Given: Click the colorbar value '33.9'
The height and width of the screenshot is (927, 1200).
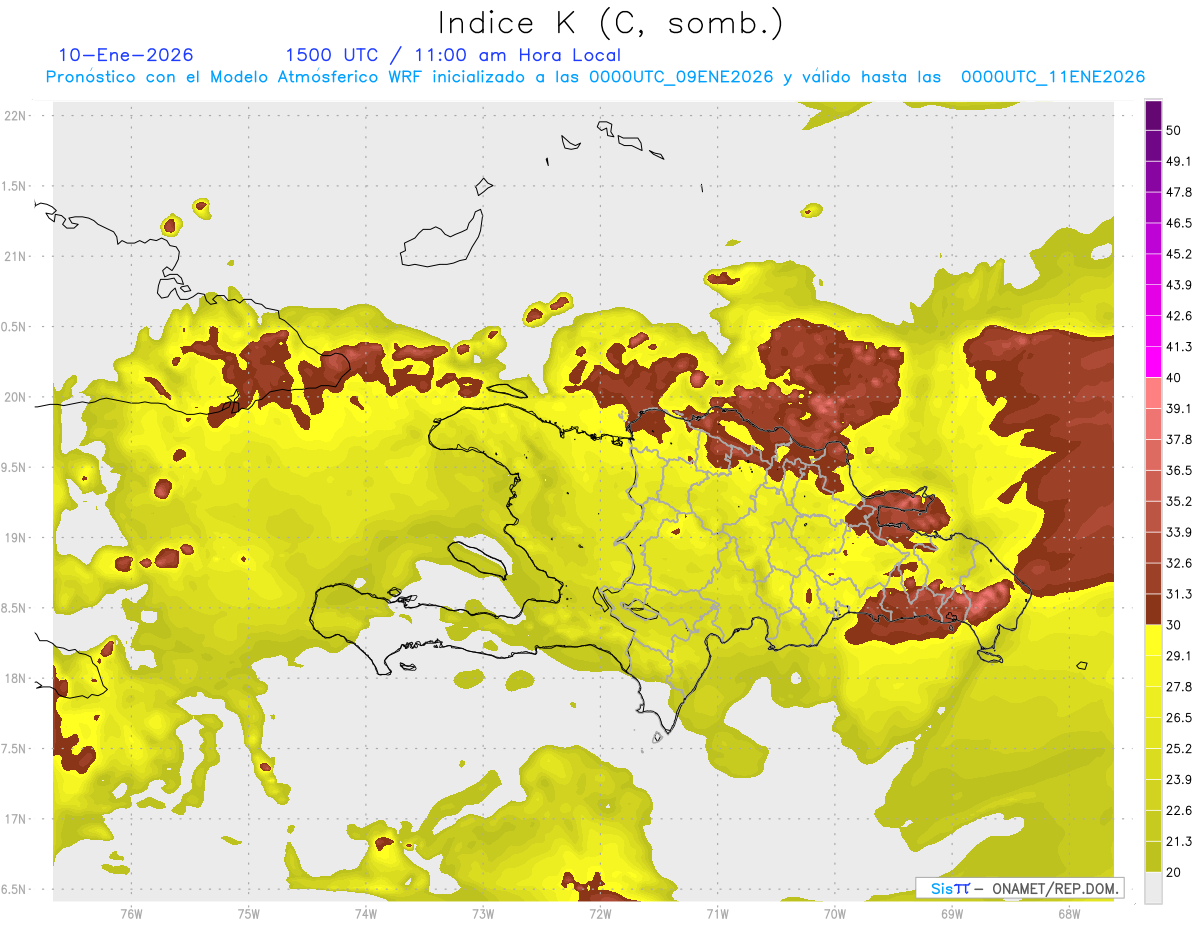Looking at the screenshot, I should tap(1179, 532).
